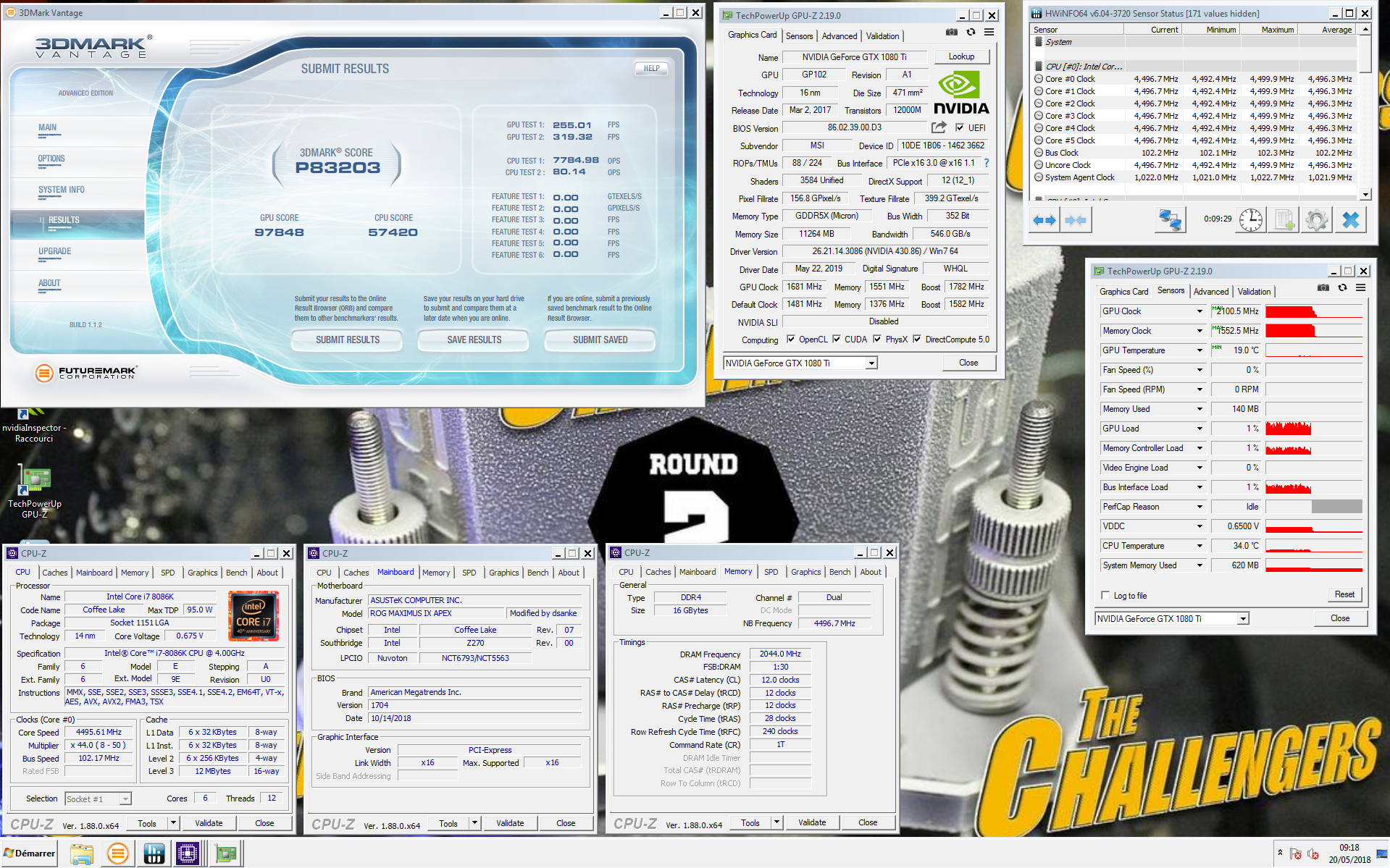Click GPU-Z green card taskbar icon
This screenshot has width=1390, height=868.
[226, 854]
